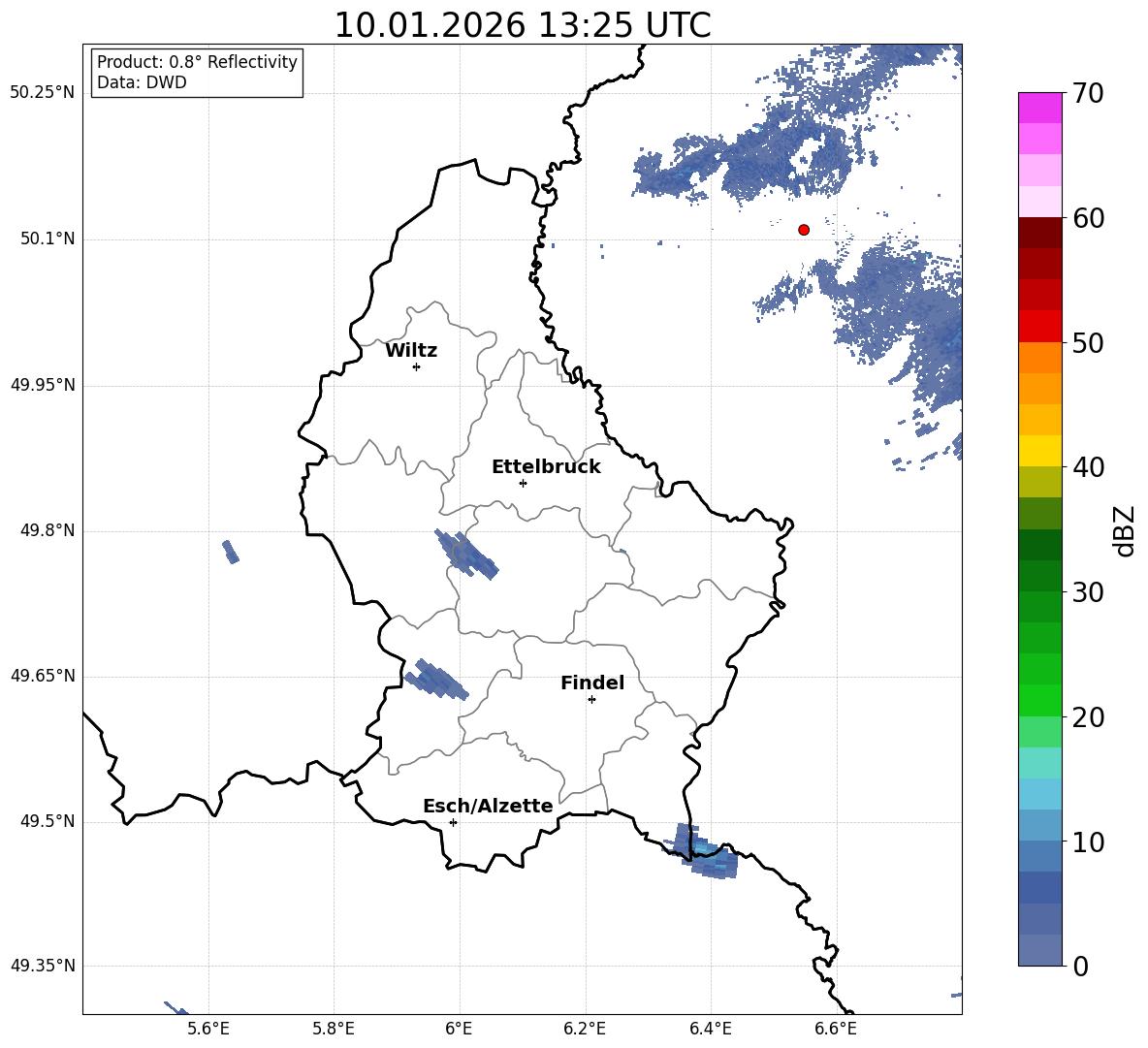Click the 6°E longitude tick label
The height and width of the screenshot is (1048, 1148).
pos(459,1029)
